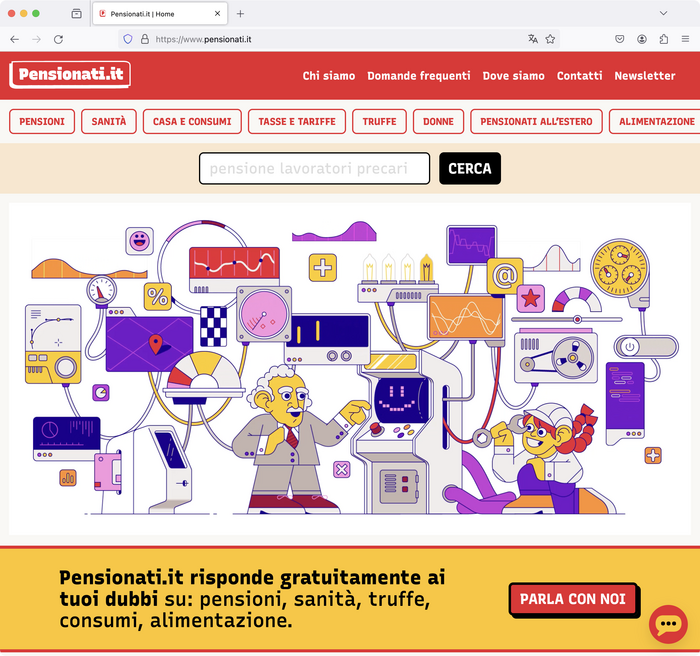The image size is (700, 656).
Task: Click the translate page icon in address bar
Action: coord(533,39)
